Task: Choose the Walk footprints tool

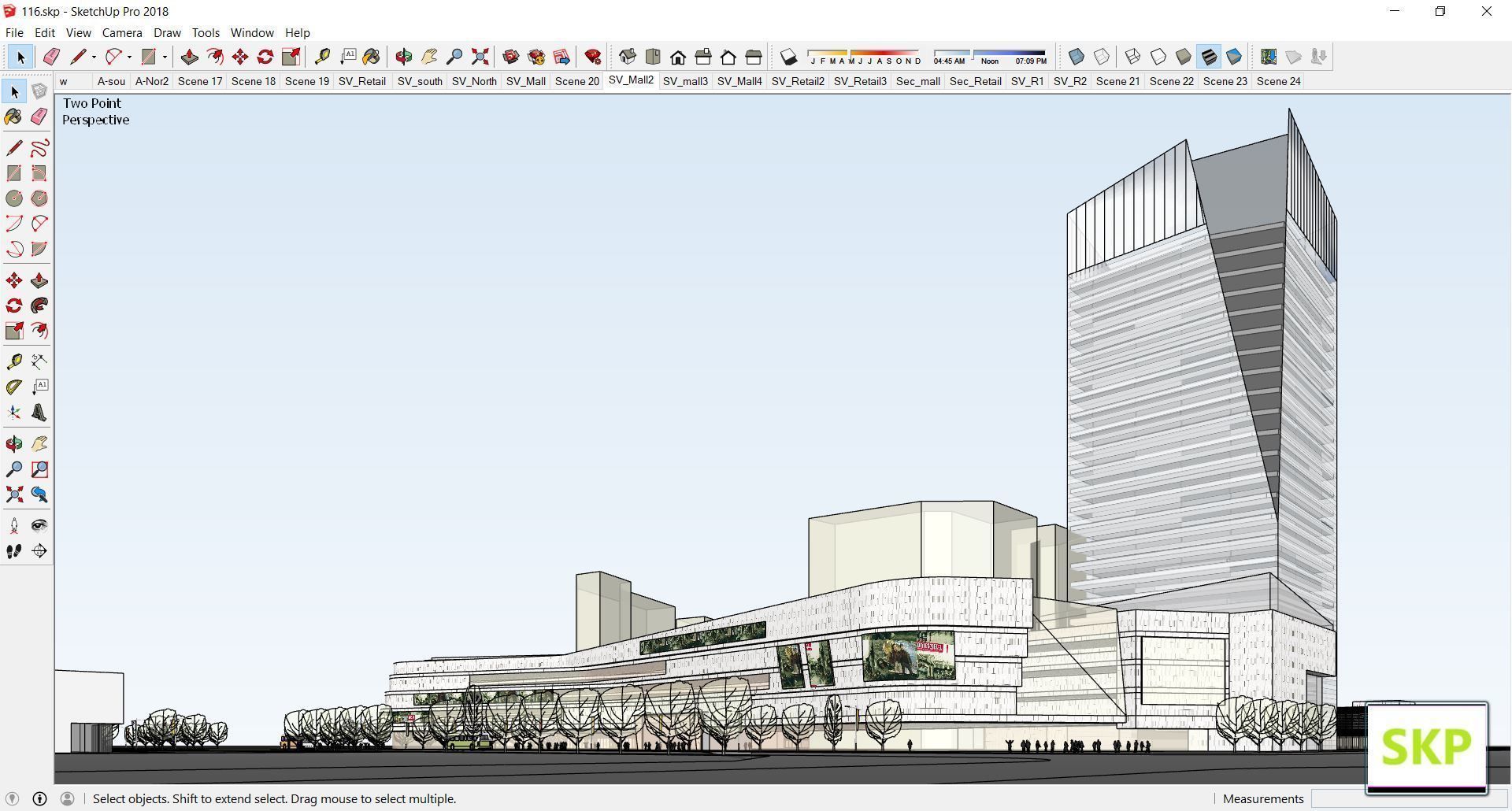Action: tap(14, 551)
